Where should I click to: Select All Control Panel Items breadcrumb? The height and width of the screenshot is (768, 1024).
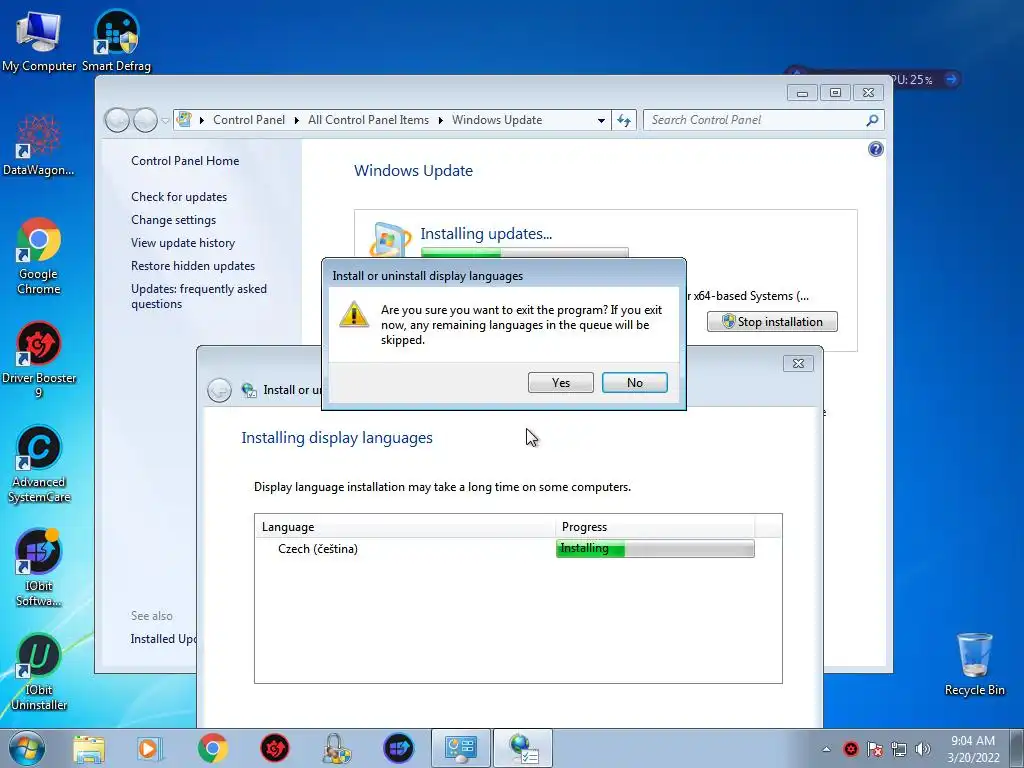point(368,120)
